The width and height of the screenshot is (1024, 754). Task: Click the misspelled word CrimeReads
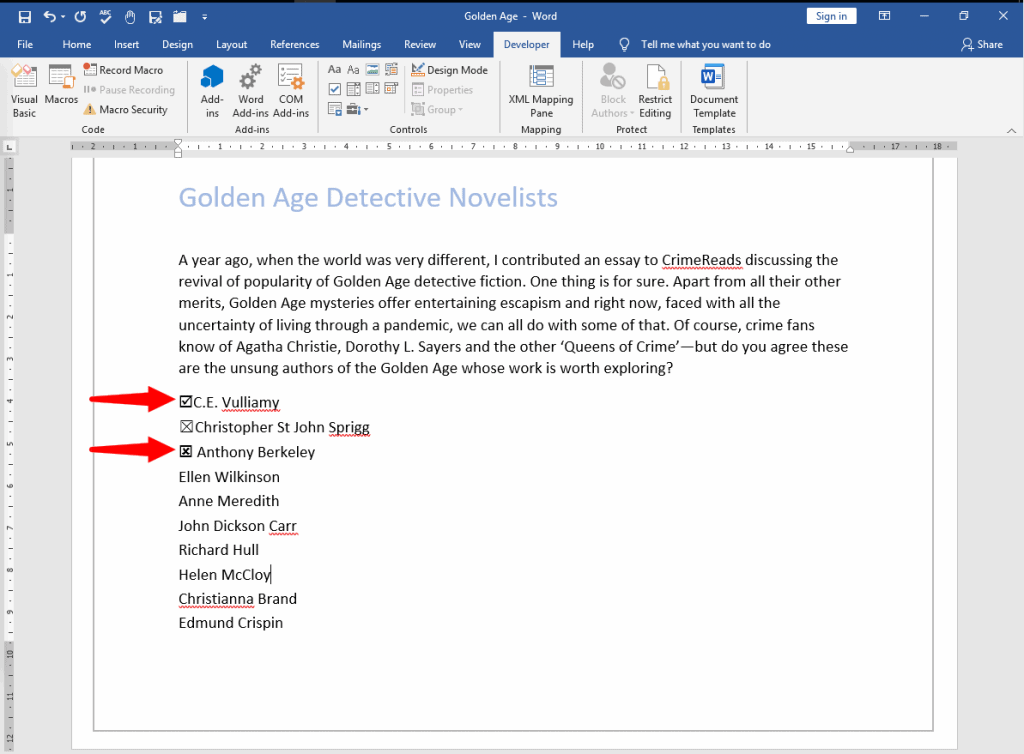coord(701,260)
